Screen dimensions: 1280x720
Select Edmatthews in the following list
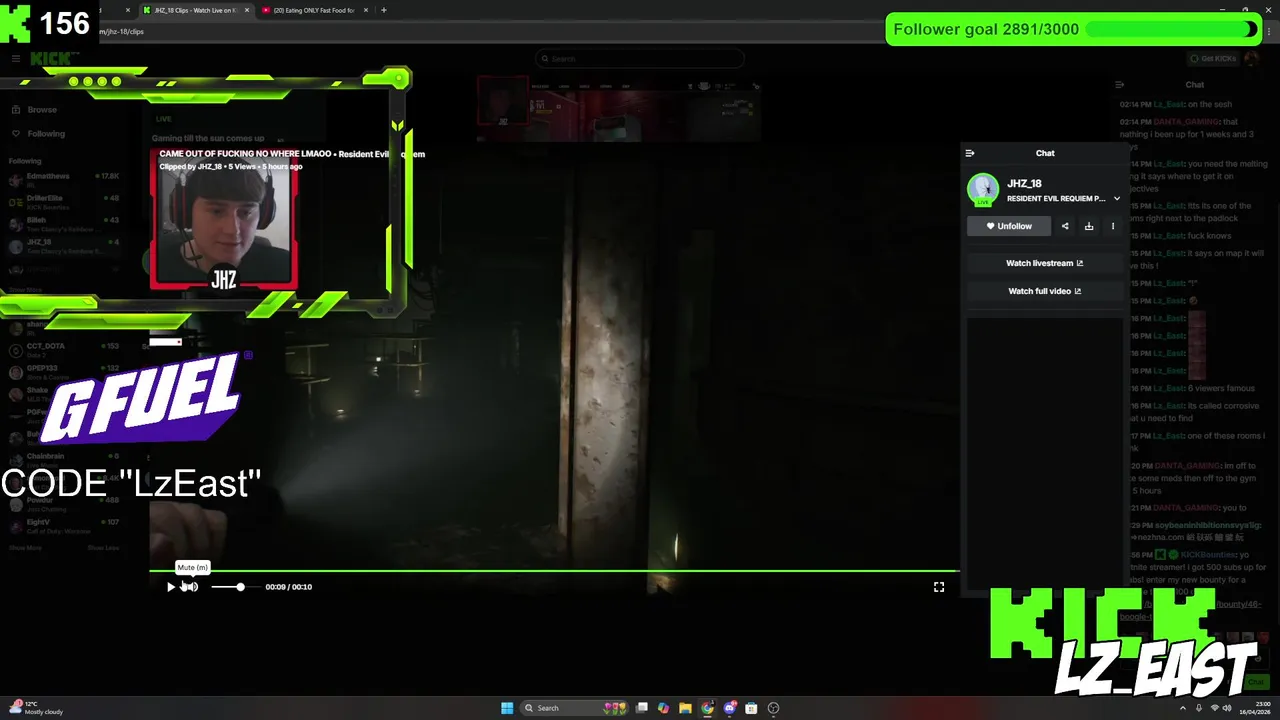[x=64, y=180]
